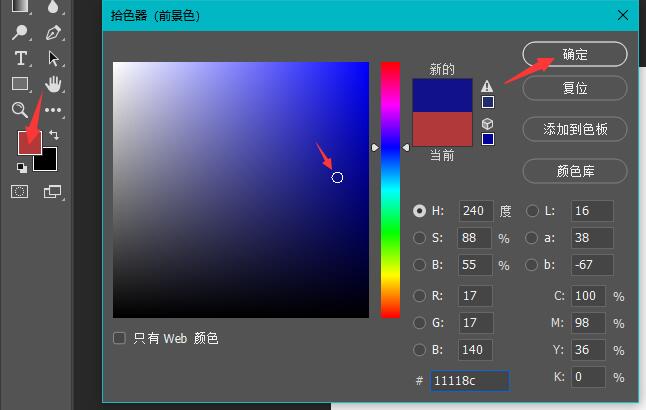Screen dimensions: 646x410
Task: Click the in-gamut color swatch under the warning
Action: (x=488, y=102)
